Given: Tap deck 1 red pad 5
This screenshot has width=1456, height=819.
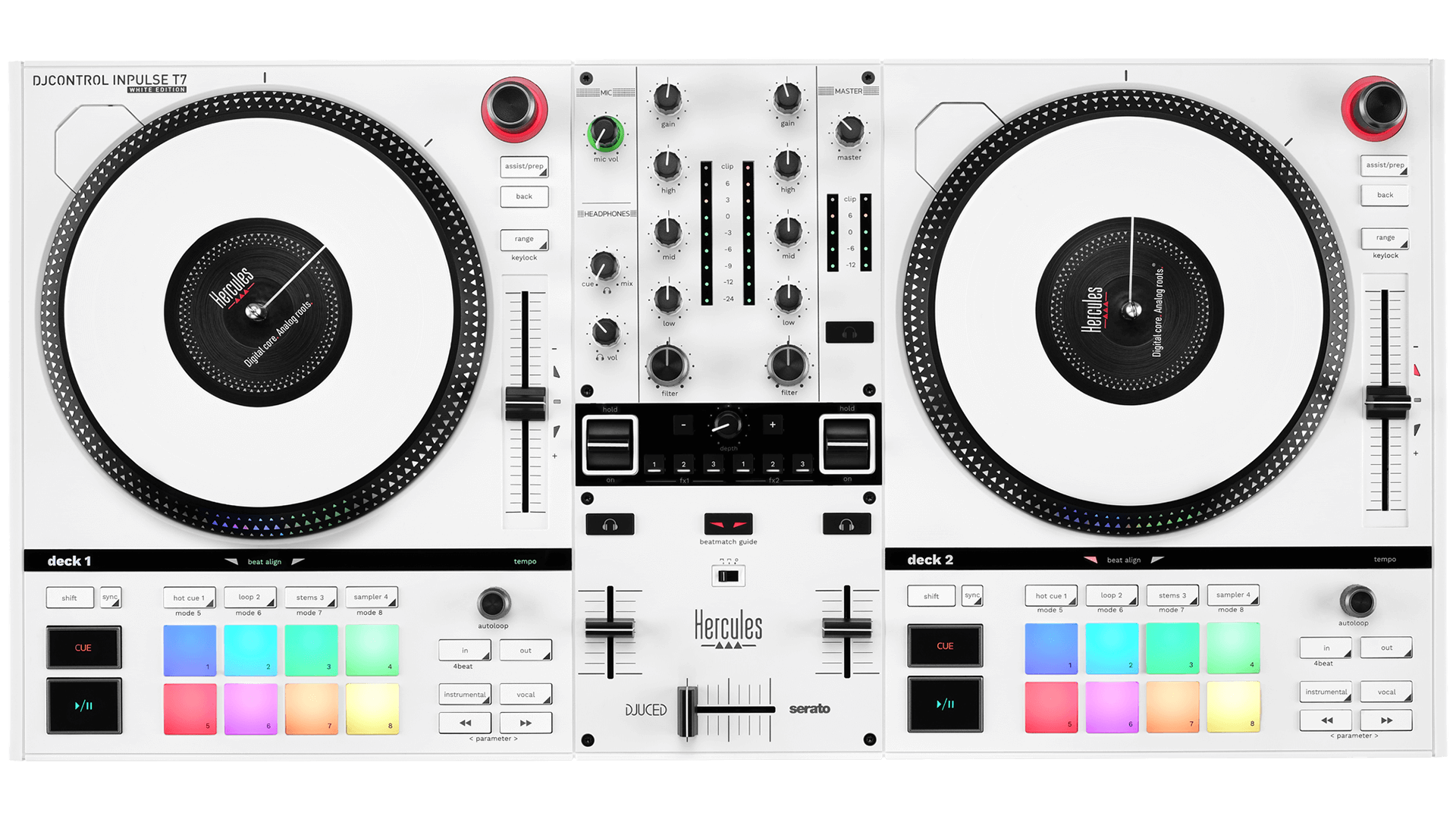Looking at the screenshot, I should (190, 709).
